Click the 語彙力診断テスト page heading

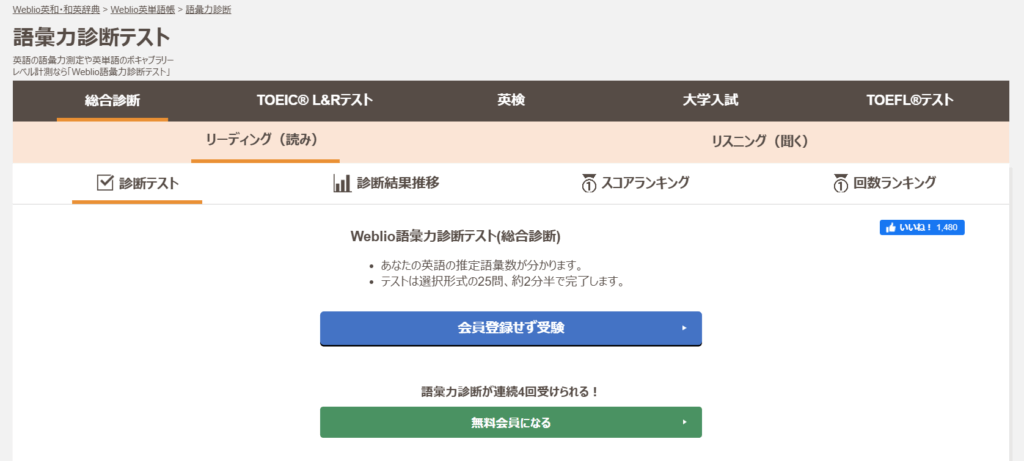click(x=92, y=38)
